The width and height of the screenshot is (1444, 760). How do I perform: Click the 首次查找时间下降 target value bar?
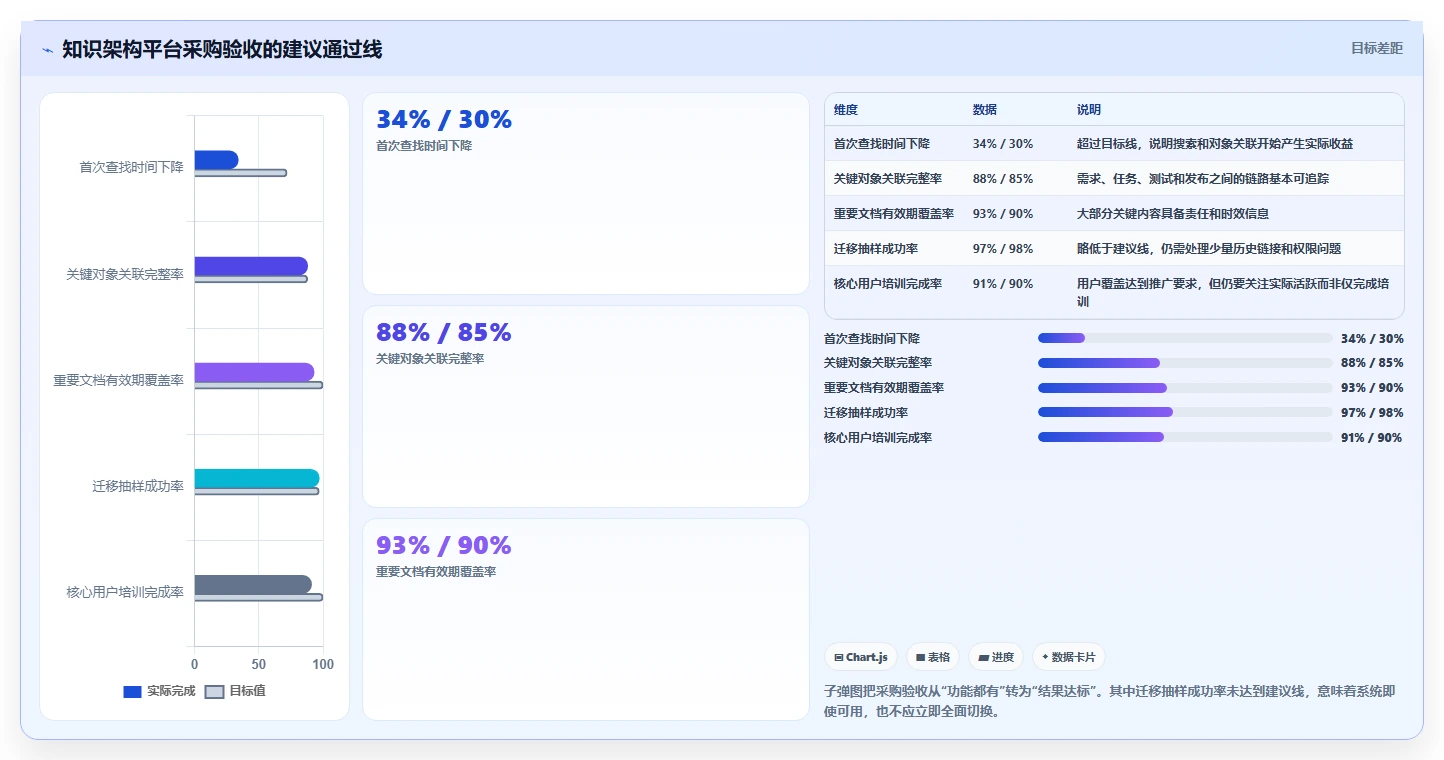click(x=240, y=173)
